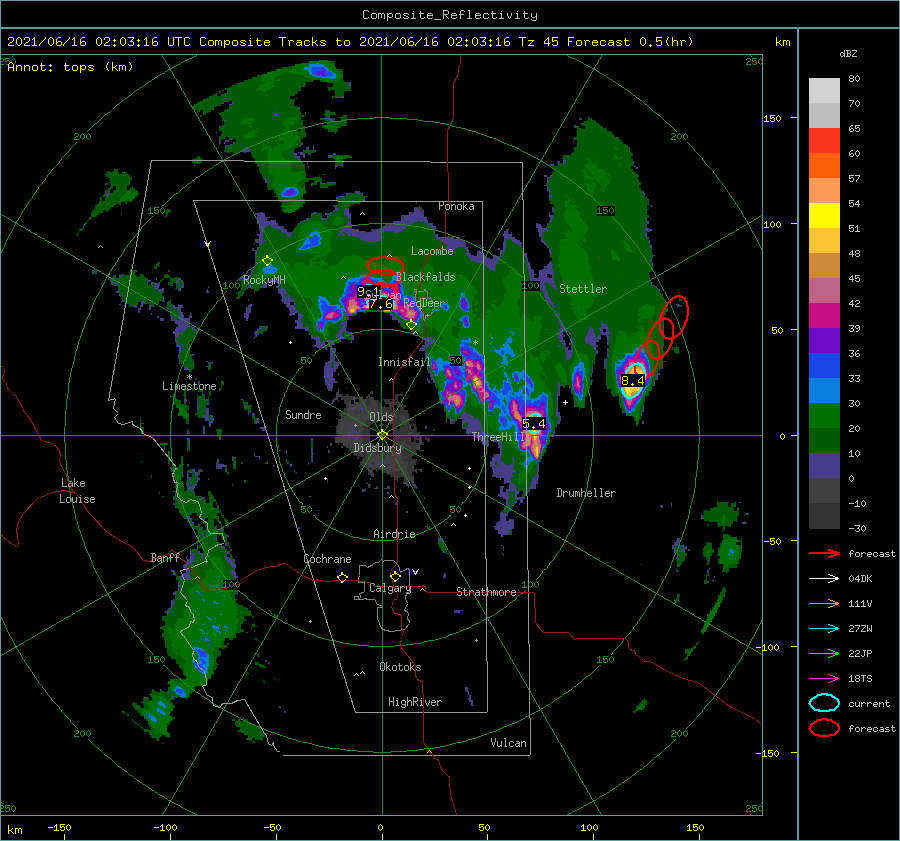Click the 2021/06/16 02:03:16 UTC header line
This screenshot has width=900, height=841.
point(350,42)
